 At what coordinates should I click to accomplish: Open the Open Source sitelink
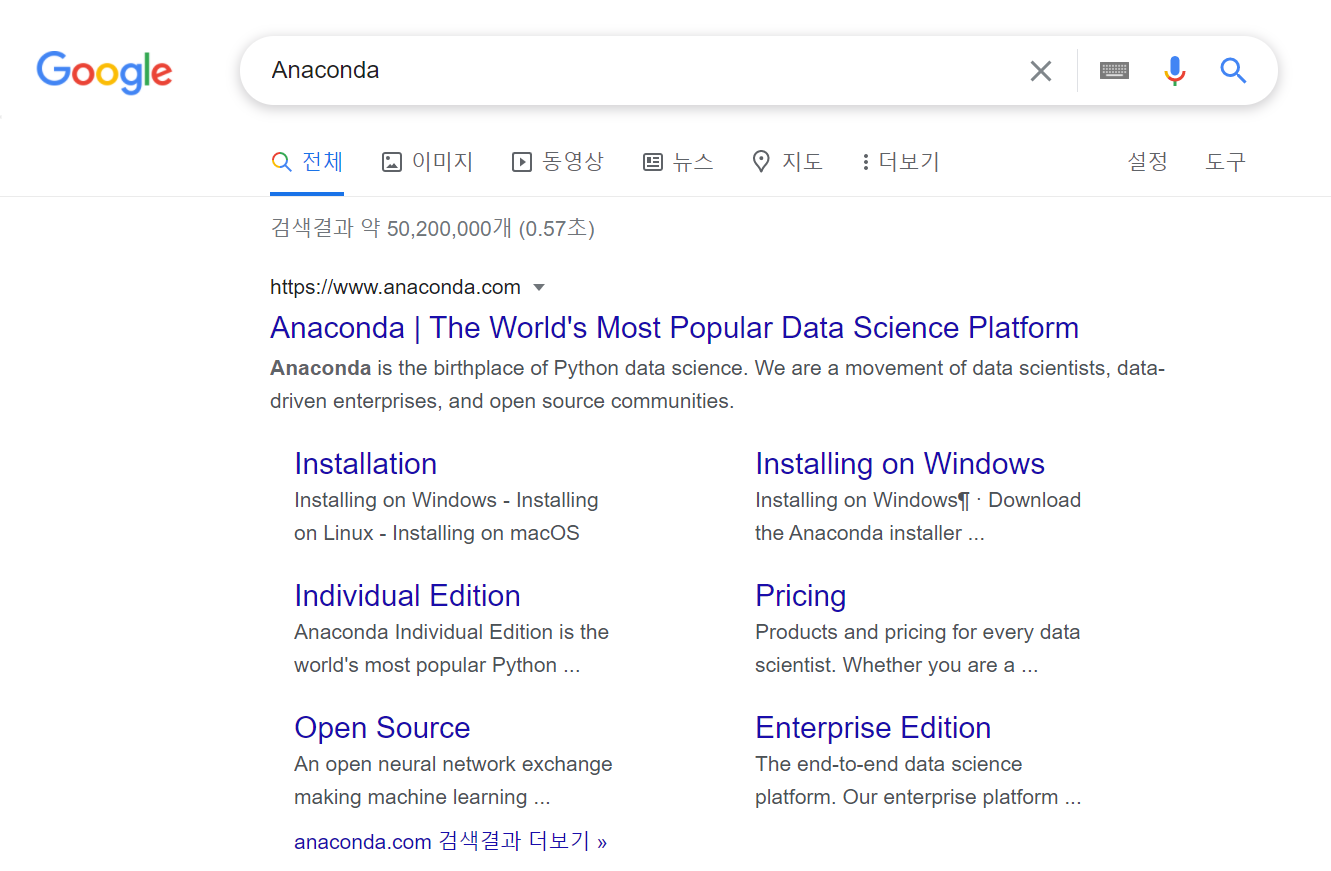pos(382,728)
